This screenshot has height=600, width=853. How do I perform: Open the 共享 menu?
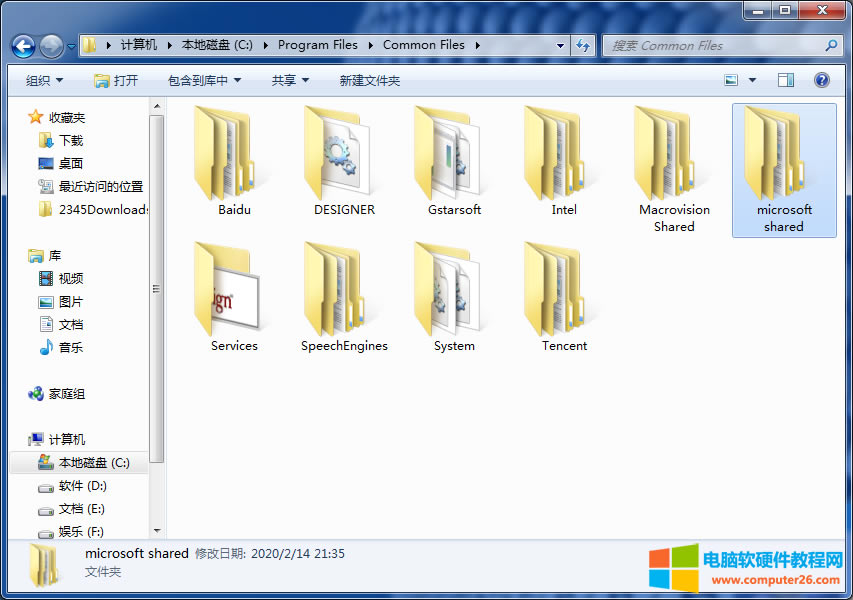click(x=290, y=81)
